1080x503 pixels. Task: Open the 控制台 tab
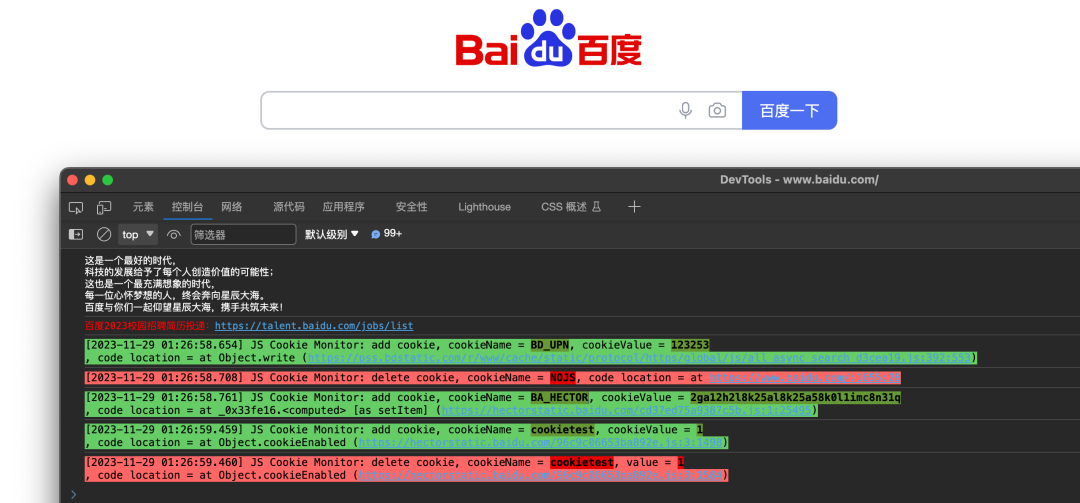point(187,207)
